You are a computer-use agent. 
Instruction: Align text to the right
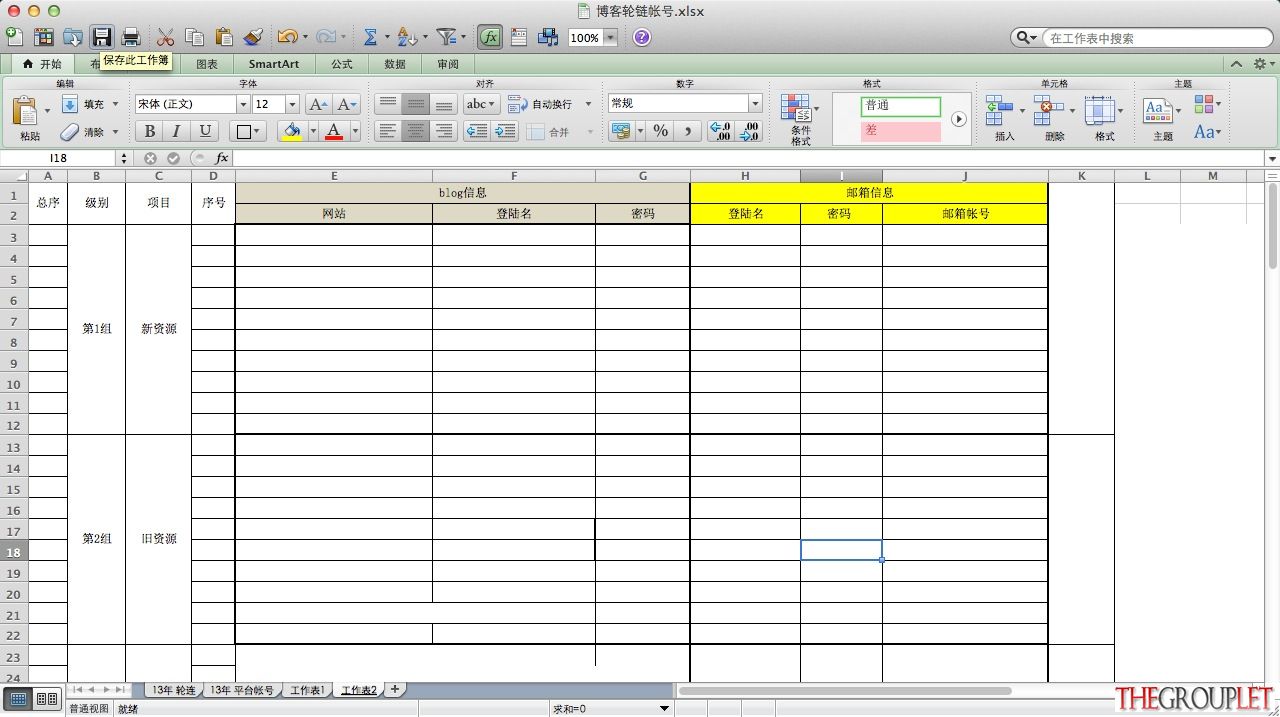click(444, 131)
